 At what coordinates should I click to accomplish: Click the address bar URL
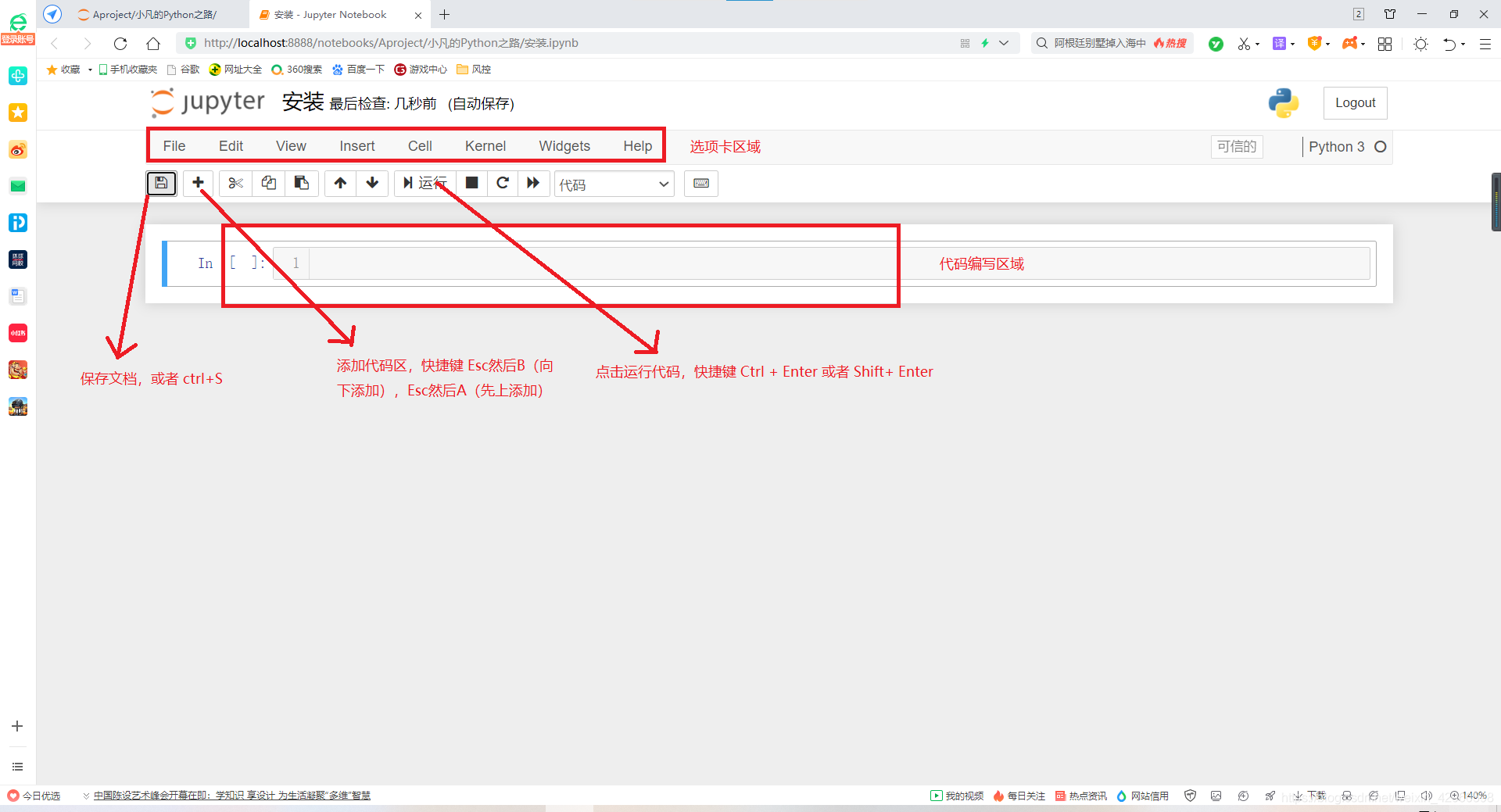click(x=391, y=43)
